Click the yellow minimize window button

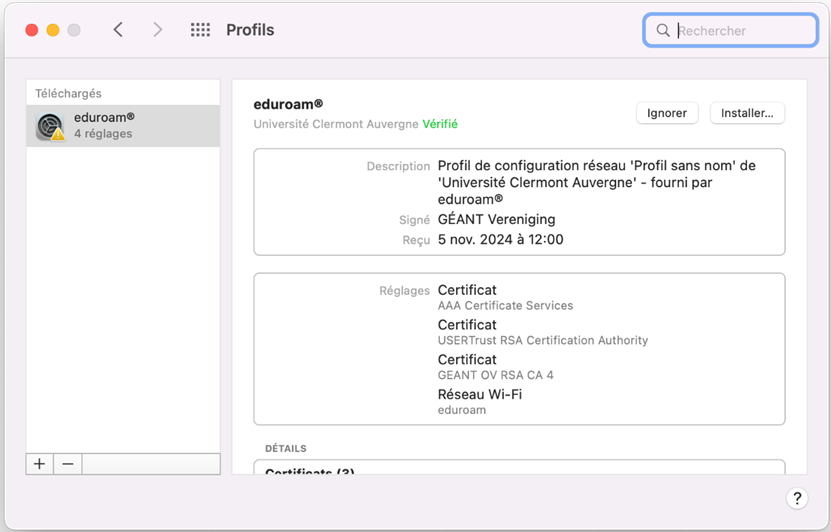click(53, 30)
